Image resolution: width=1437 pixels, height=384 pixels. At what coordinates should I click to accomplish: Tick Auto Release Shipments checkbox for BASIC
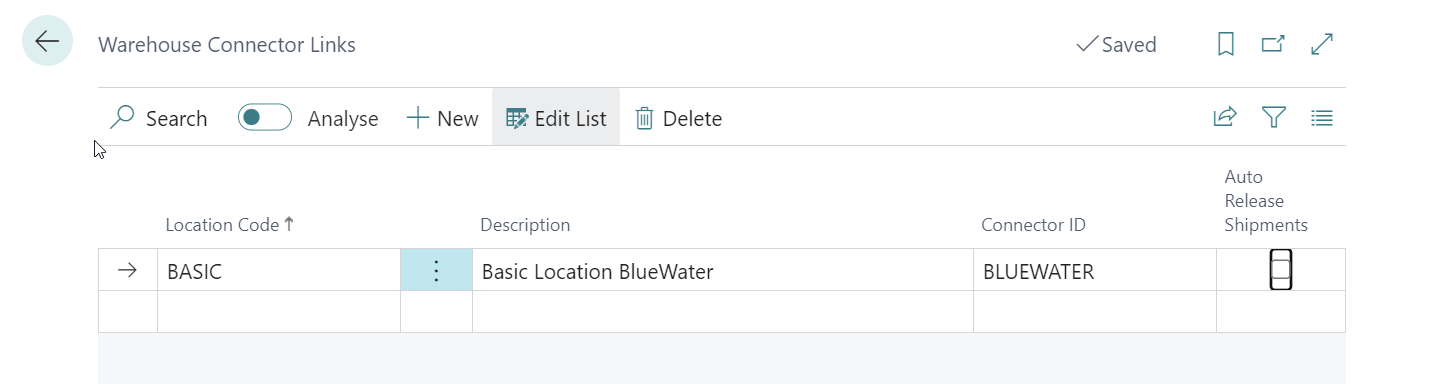[1281, 270]
